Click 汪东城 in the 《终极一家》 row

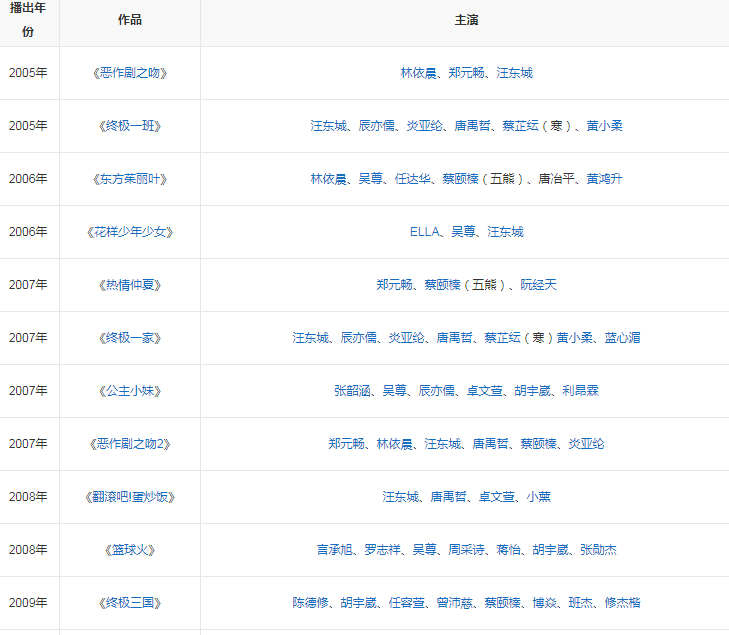311,338
